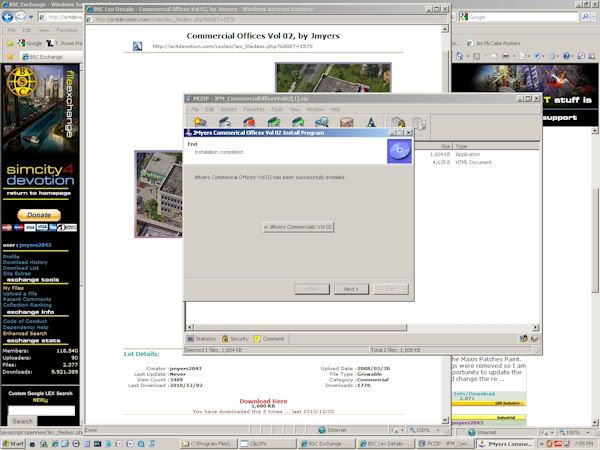Click small image icon beside page URL
The width and height of the screenshot is (600, 450).
coord(137,46)
